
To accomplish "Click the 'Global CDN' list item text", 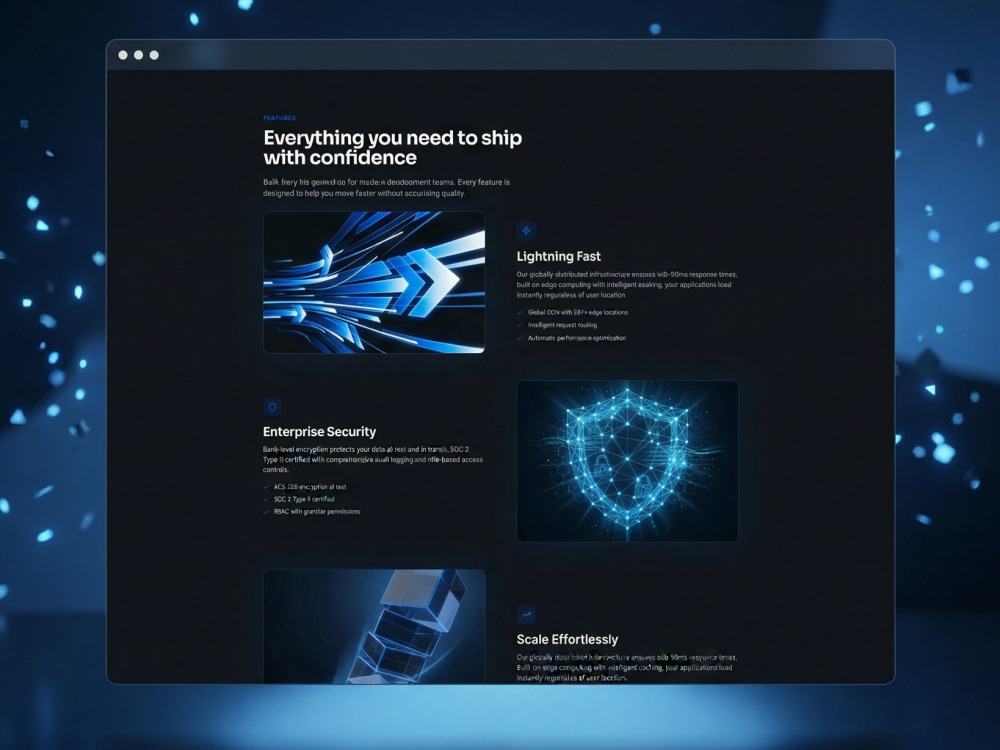I will click(578, 312).
